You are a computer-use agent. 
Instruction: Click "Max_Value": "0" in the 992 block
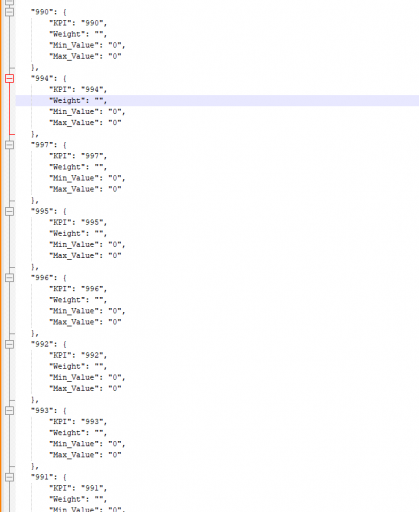tap(85, 388)
